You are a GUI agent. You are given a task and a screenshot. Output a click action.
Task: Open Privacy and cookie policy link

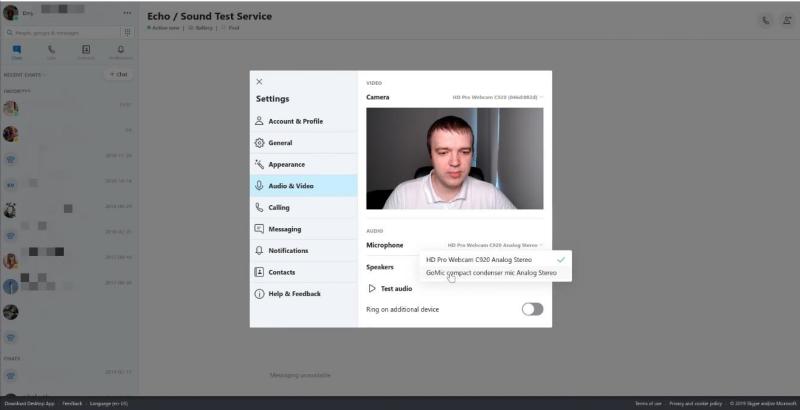(695, 403)
